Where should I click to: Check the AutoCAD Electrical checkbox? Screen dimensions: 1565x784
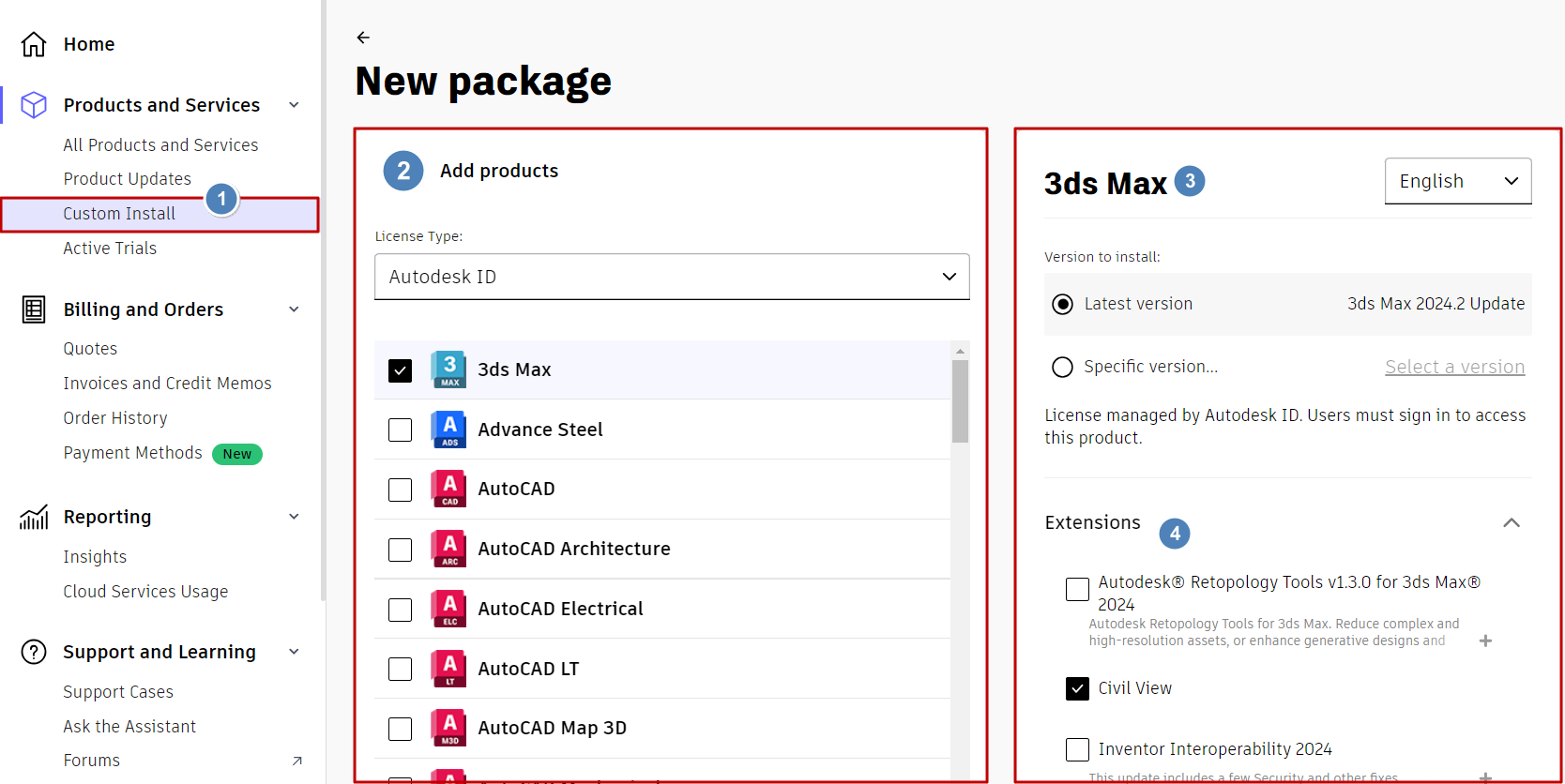pos(401,610)
